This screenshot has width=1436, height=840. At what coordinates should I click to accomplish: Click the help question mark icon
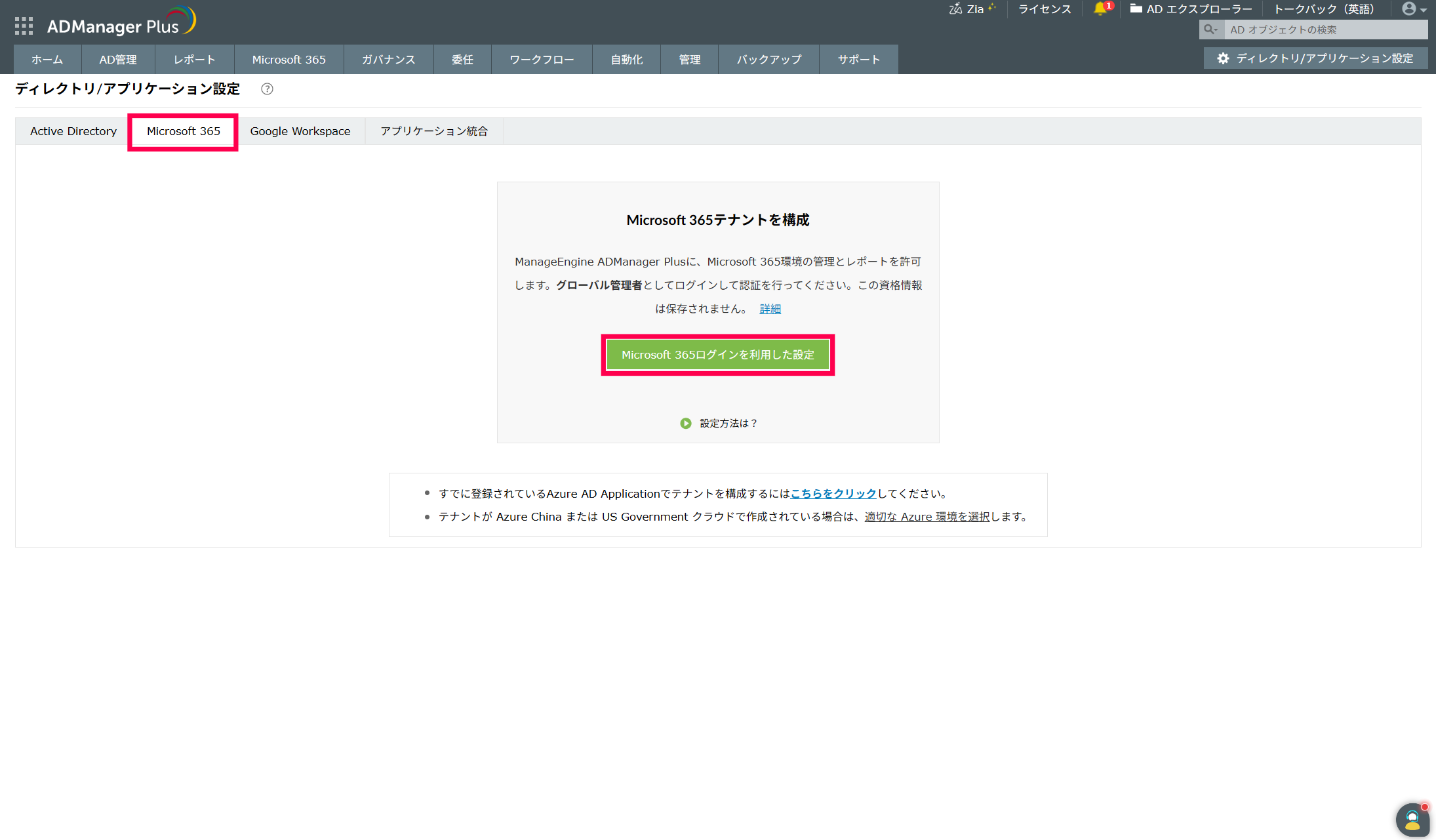click(x=267, y=89)
